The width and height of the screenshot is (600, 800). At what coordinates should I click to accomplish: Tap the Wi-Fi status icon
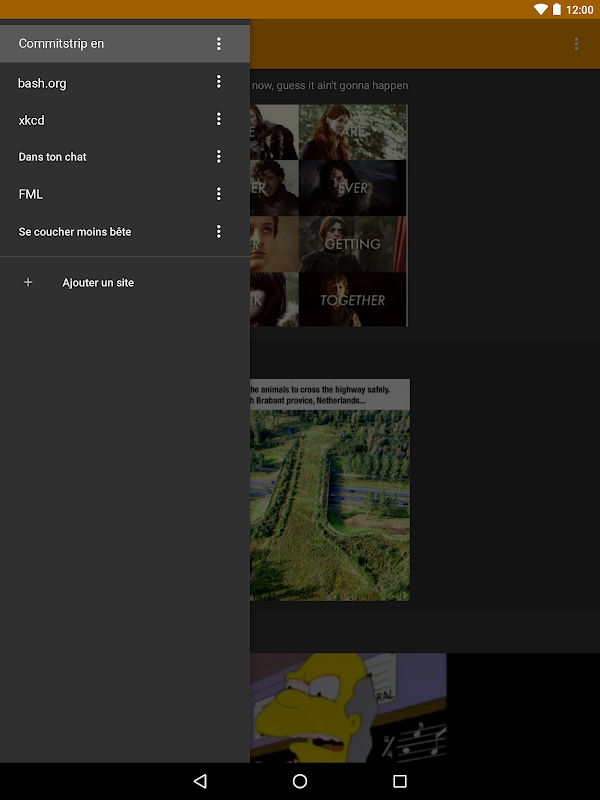pos(540,9)
